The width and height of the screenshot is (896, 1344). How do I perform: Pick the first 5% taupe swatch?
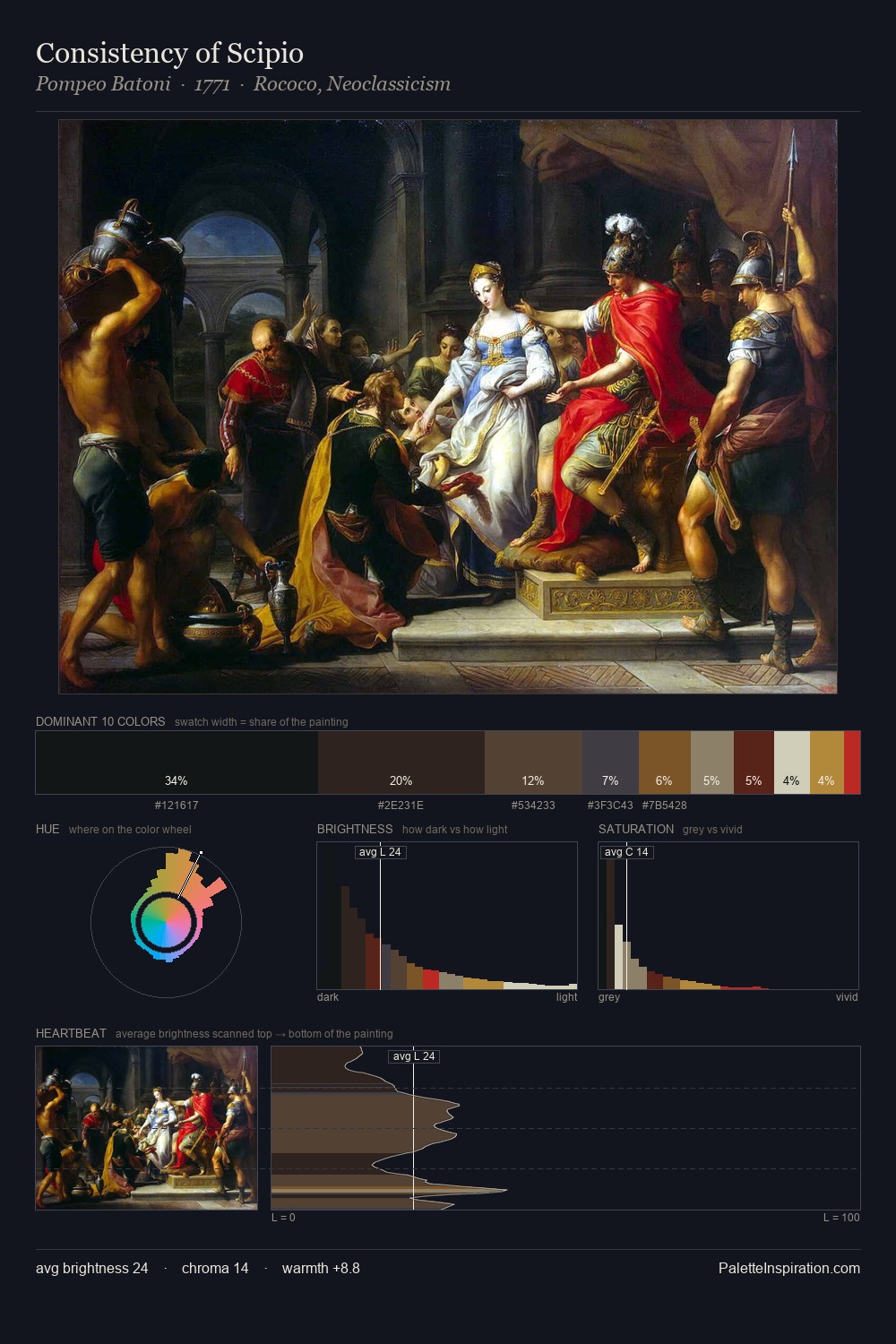(711, 762)
